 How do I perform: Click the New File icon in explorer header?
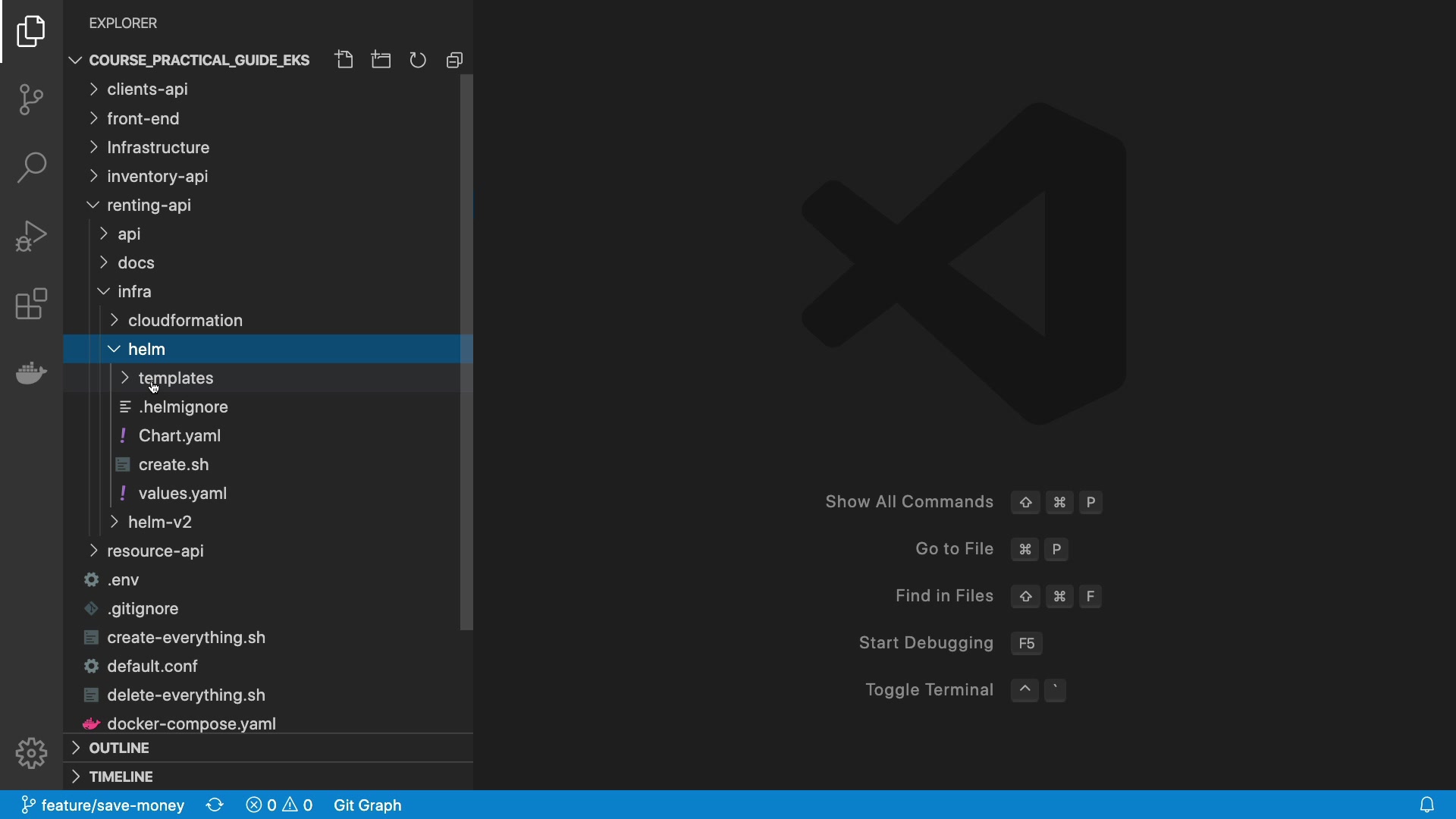[x=344, y=60]
